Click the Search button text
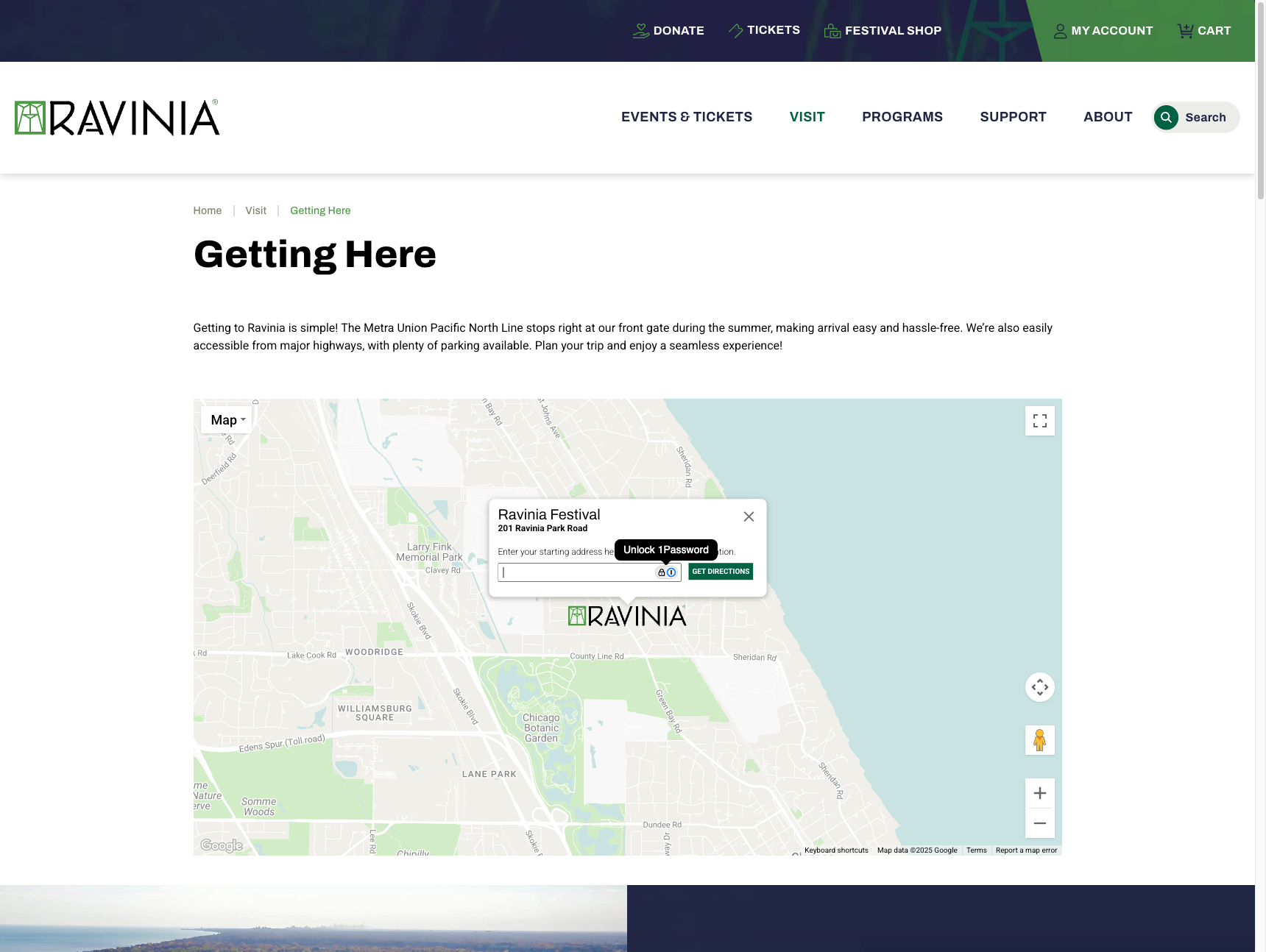 point(1206,118)
